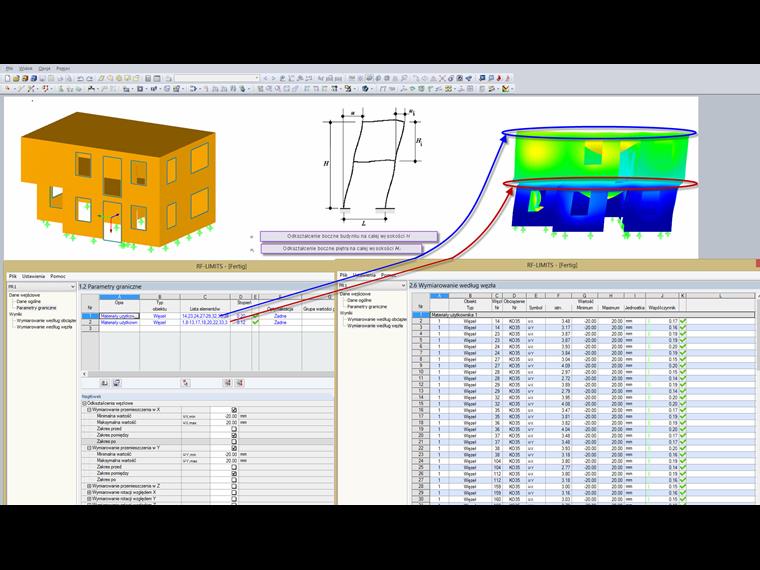760x570 pixels.
Task: Click the blue Save icon in the main toolbar
Action: point(34,78)
